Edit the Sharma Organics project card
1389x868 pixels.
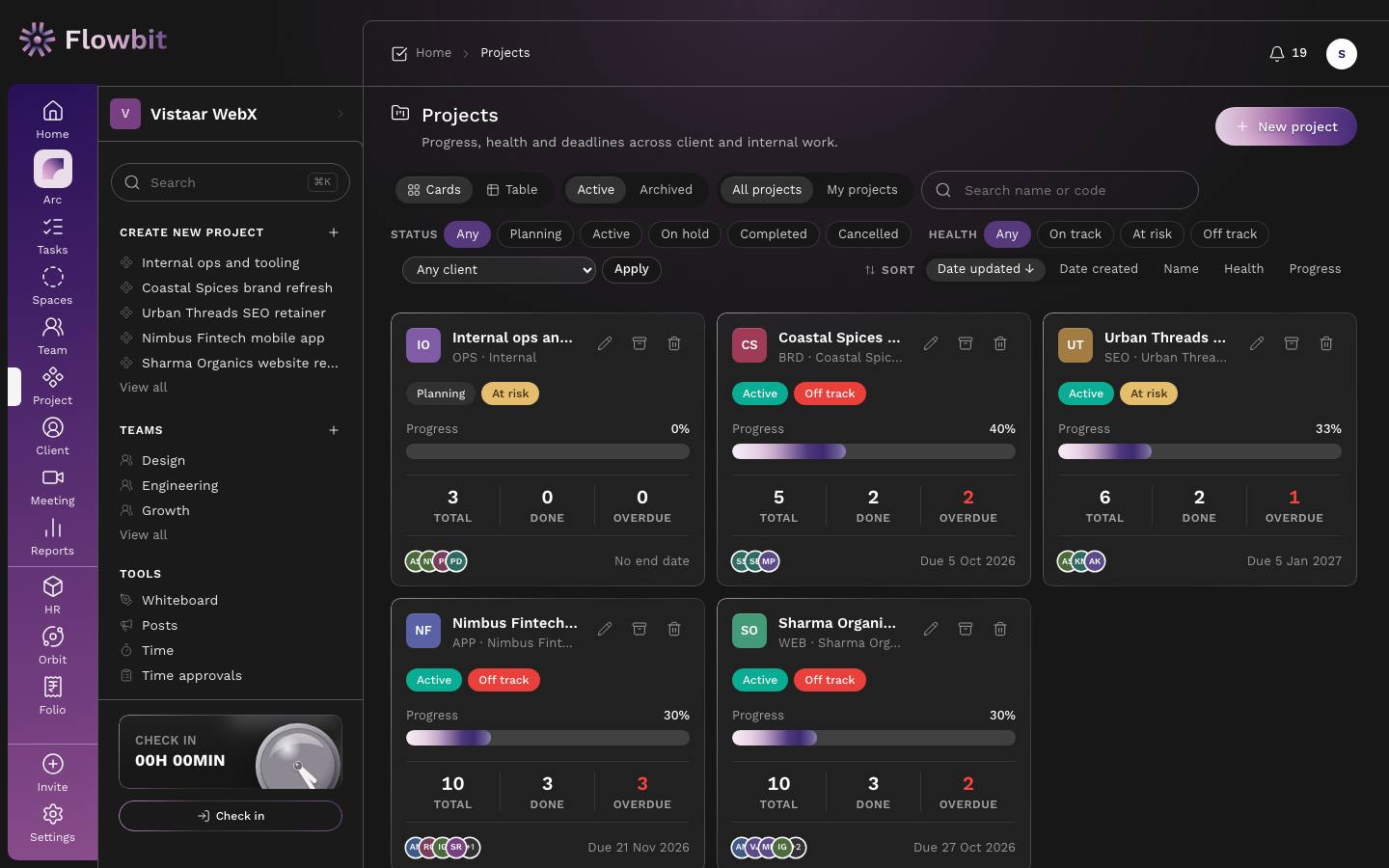931,629
